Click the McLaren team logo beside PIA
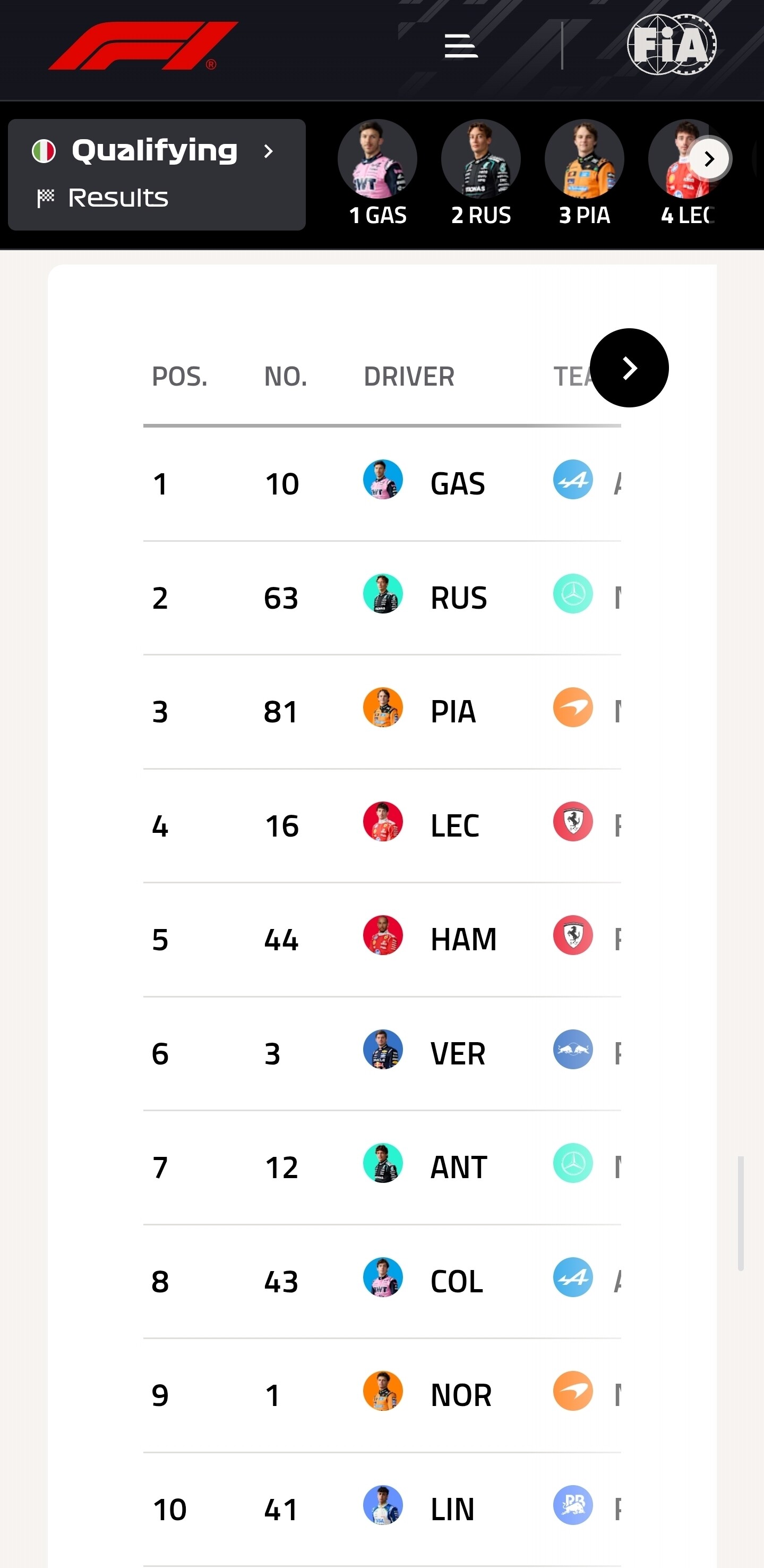 [573, 708]
